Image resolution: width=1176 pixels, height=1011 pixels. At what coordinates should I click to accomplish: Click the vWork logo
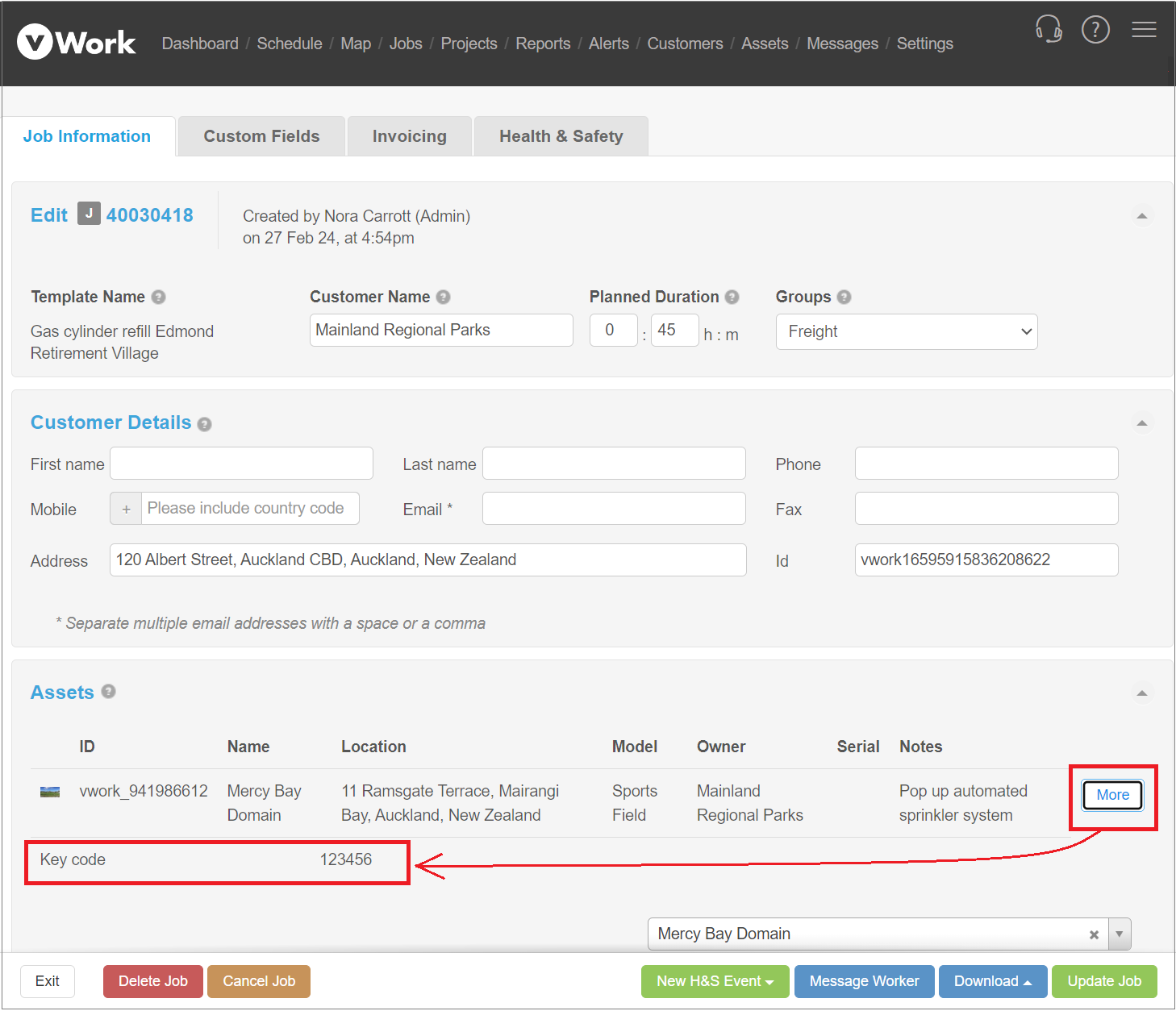click(x=77, y=42)
